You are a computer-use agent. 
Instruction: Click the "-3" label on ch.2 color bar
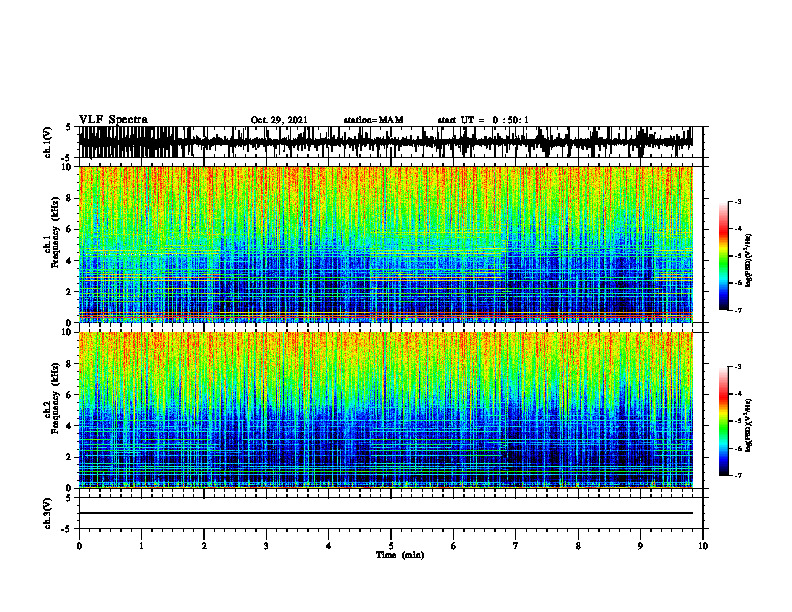[x=738, y=367]
